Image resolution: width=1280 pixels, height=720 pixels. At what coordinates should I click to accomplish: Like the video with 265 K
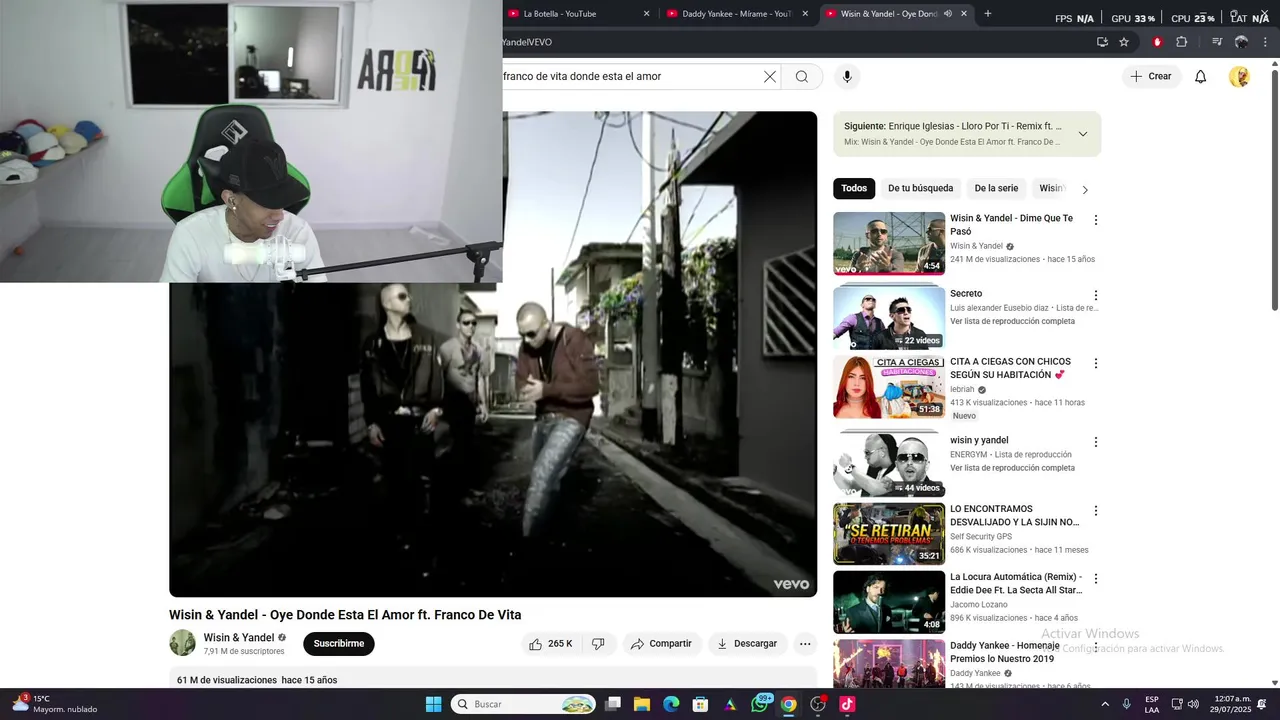coord(551,644)
